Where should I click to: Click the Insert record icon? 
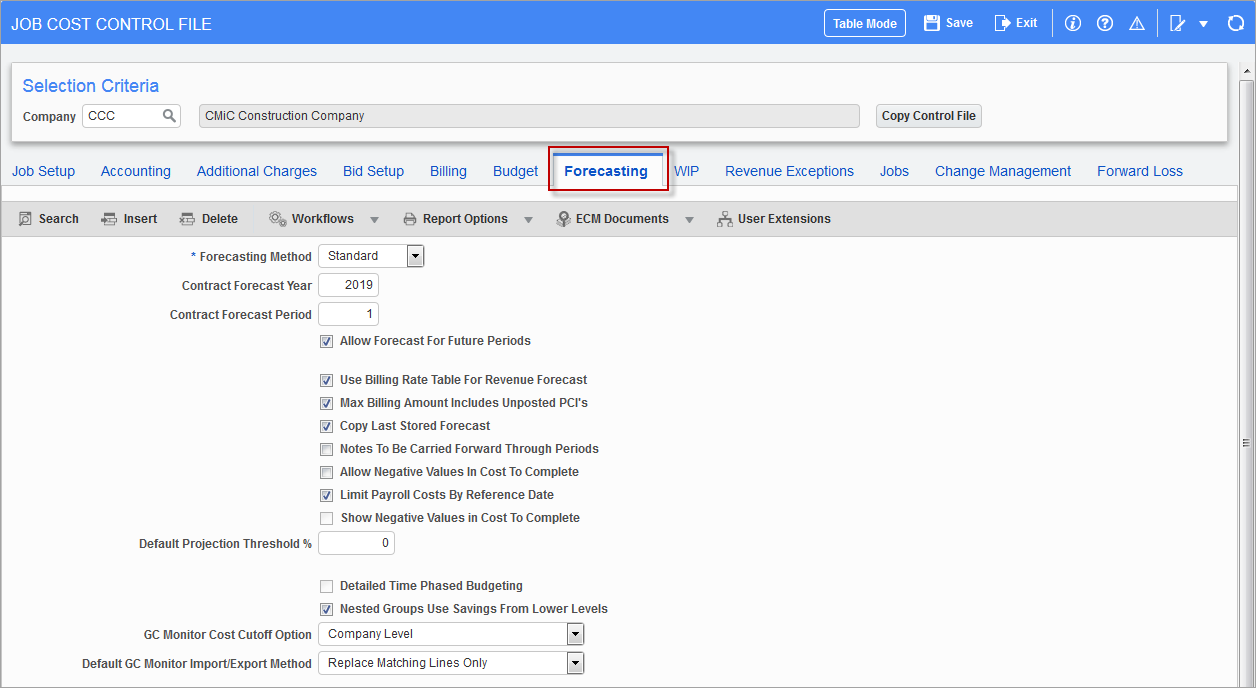pos(128,218)
